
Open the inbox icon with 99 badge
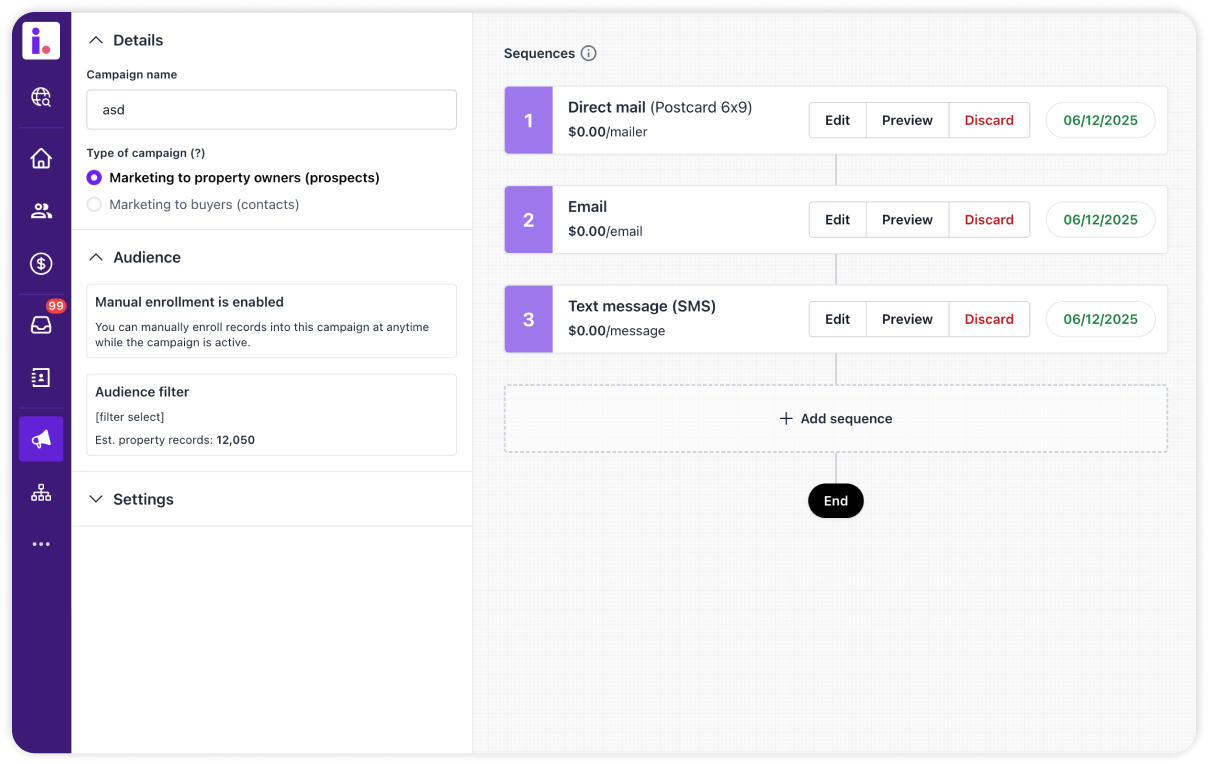(41, 324)
